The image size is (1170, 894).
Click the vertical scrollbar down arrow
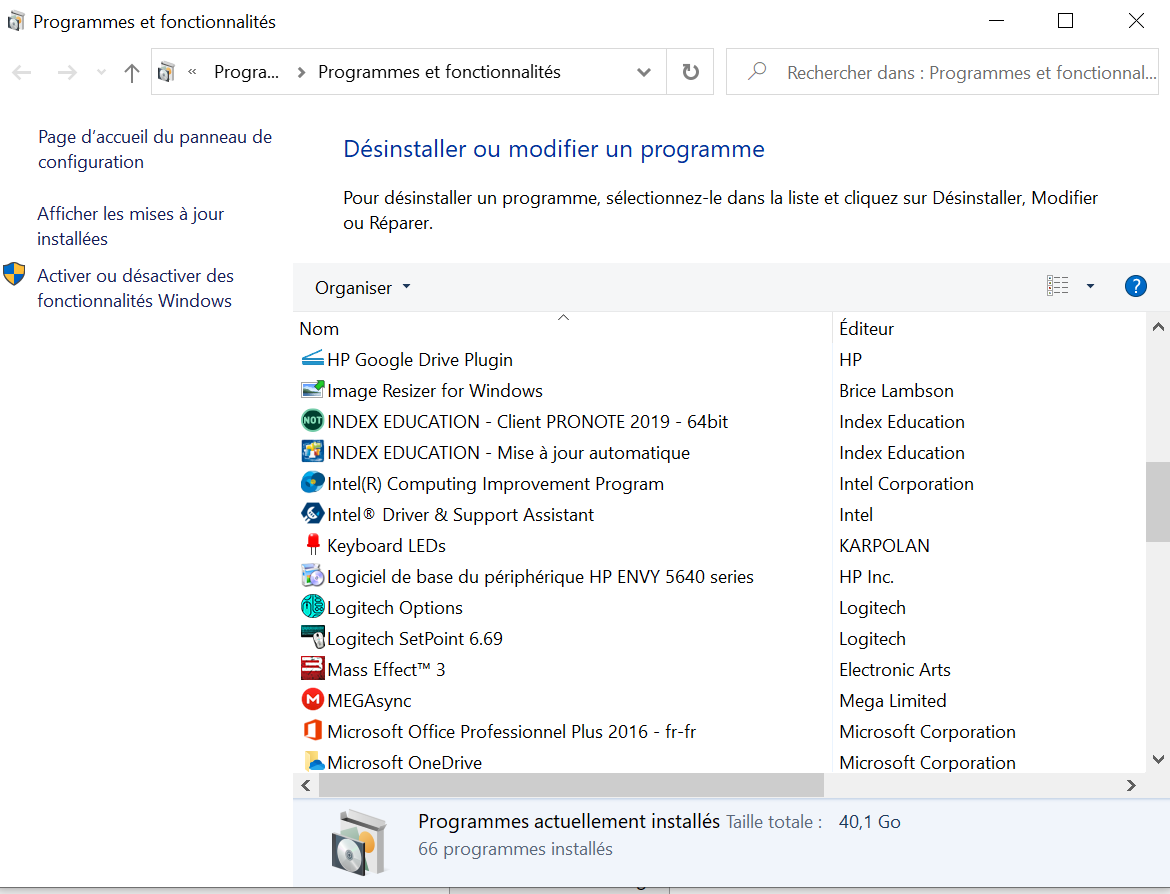[1157, 760]
